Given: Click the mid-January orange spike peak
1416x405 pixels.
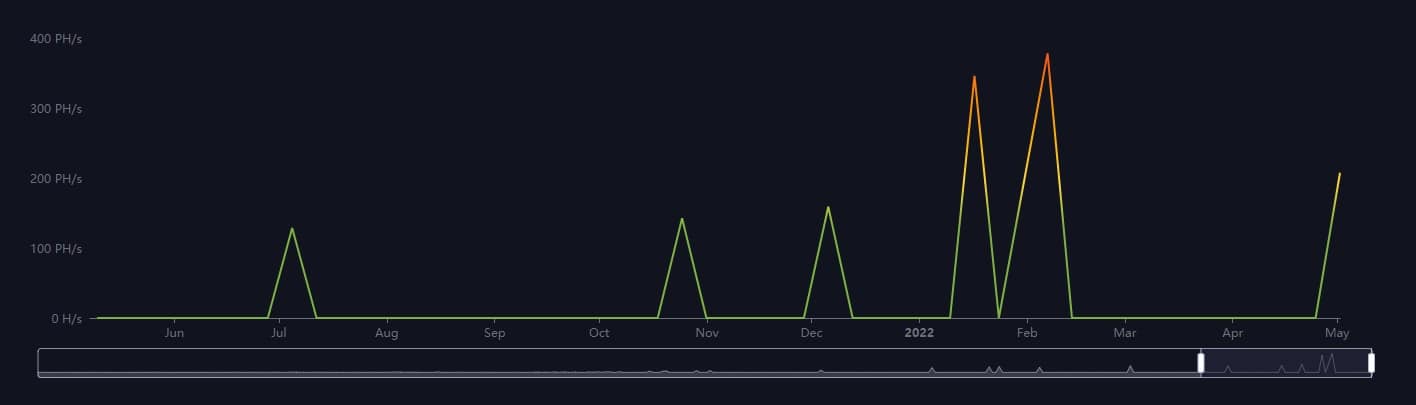Looking at the screenshot, I should point(974,77).
